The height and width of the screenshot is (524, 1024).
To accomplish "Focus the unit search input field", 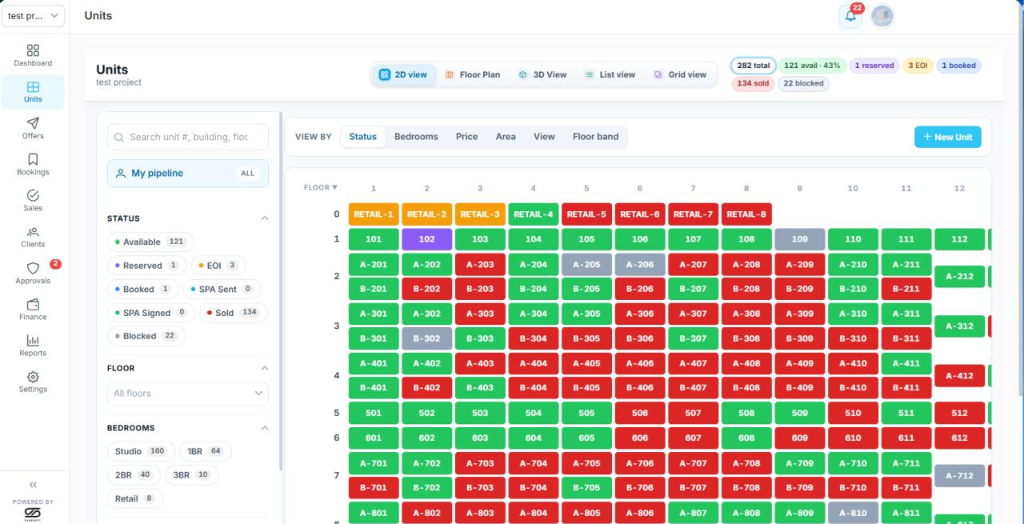I will pos(188,137).
